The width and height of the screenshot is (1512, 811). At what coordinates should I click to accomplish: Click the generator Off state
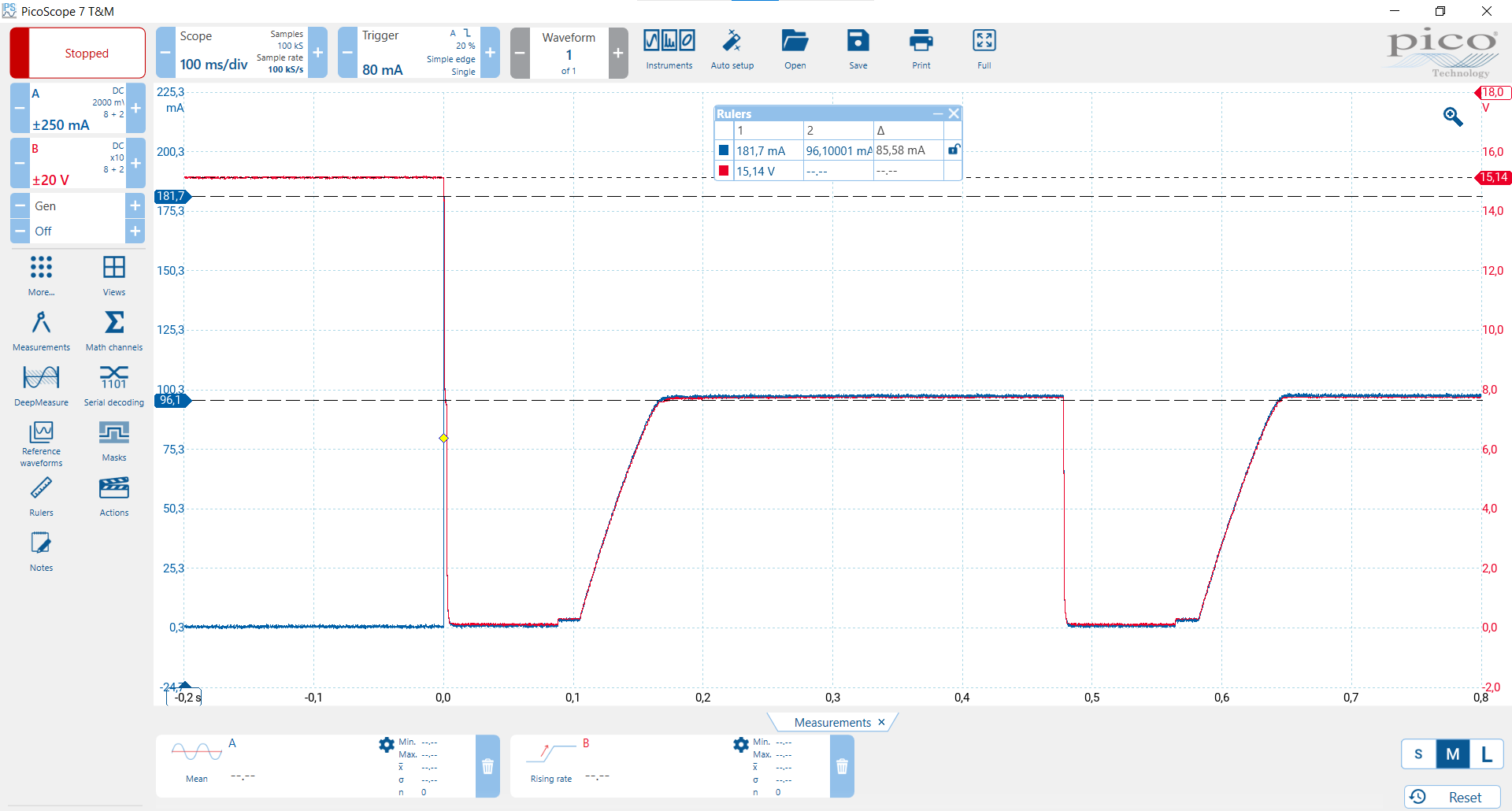click(77, 231)
